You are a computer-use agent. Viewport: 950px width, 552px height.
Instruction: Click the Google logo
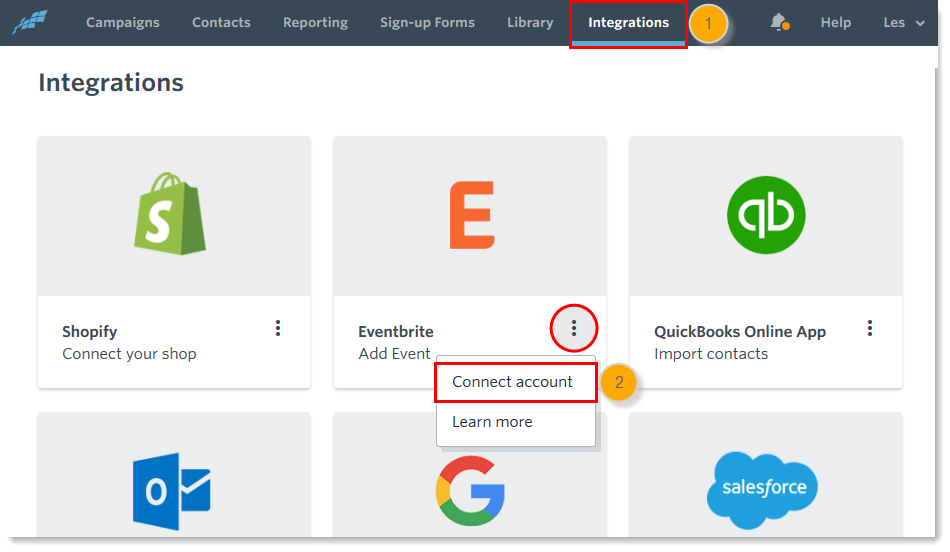(x=470, y=491)
